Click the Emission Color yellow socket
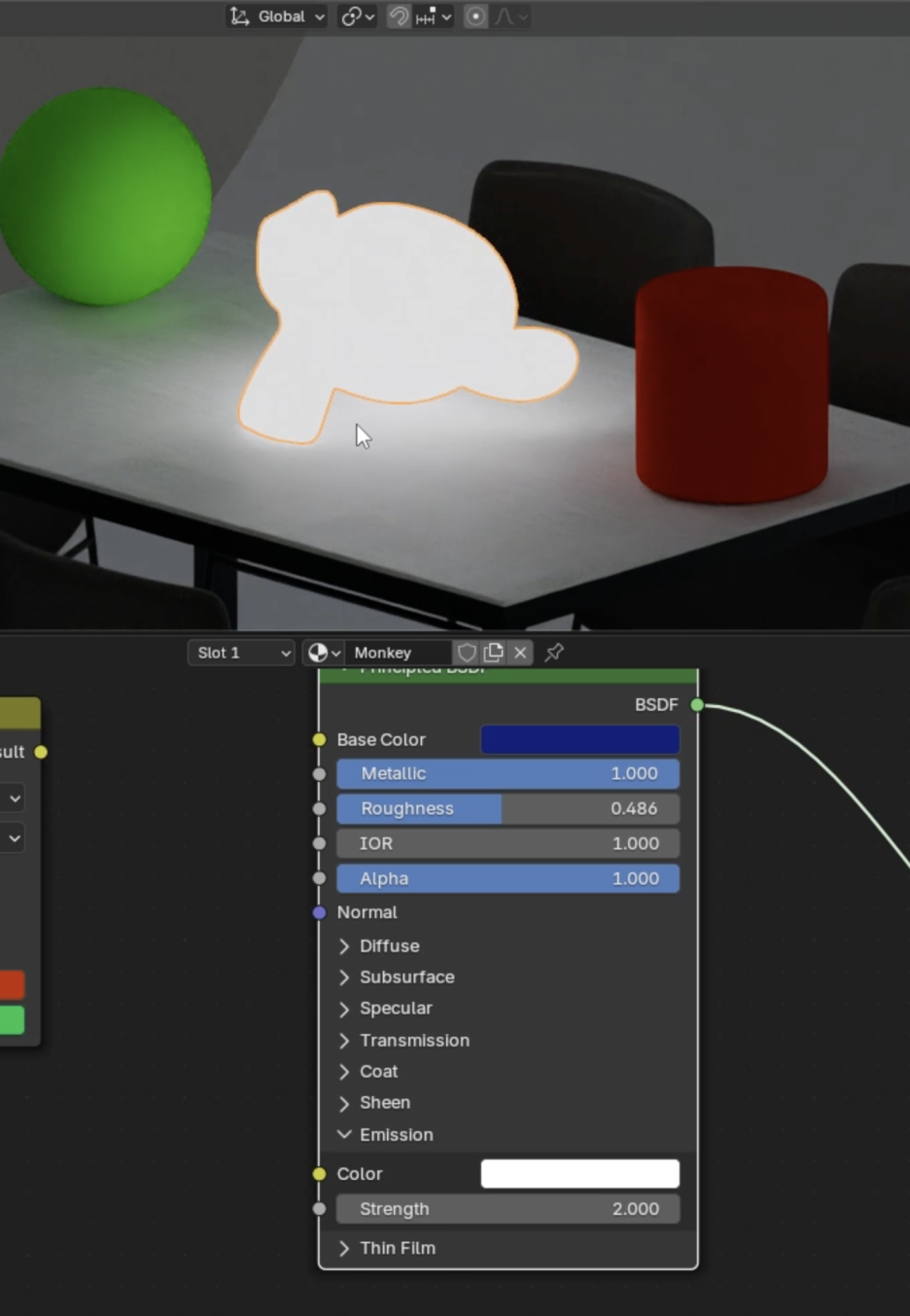Image resolution: width=910 pixels, height=1316 pixels. (319, 1174)
